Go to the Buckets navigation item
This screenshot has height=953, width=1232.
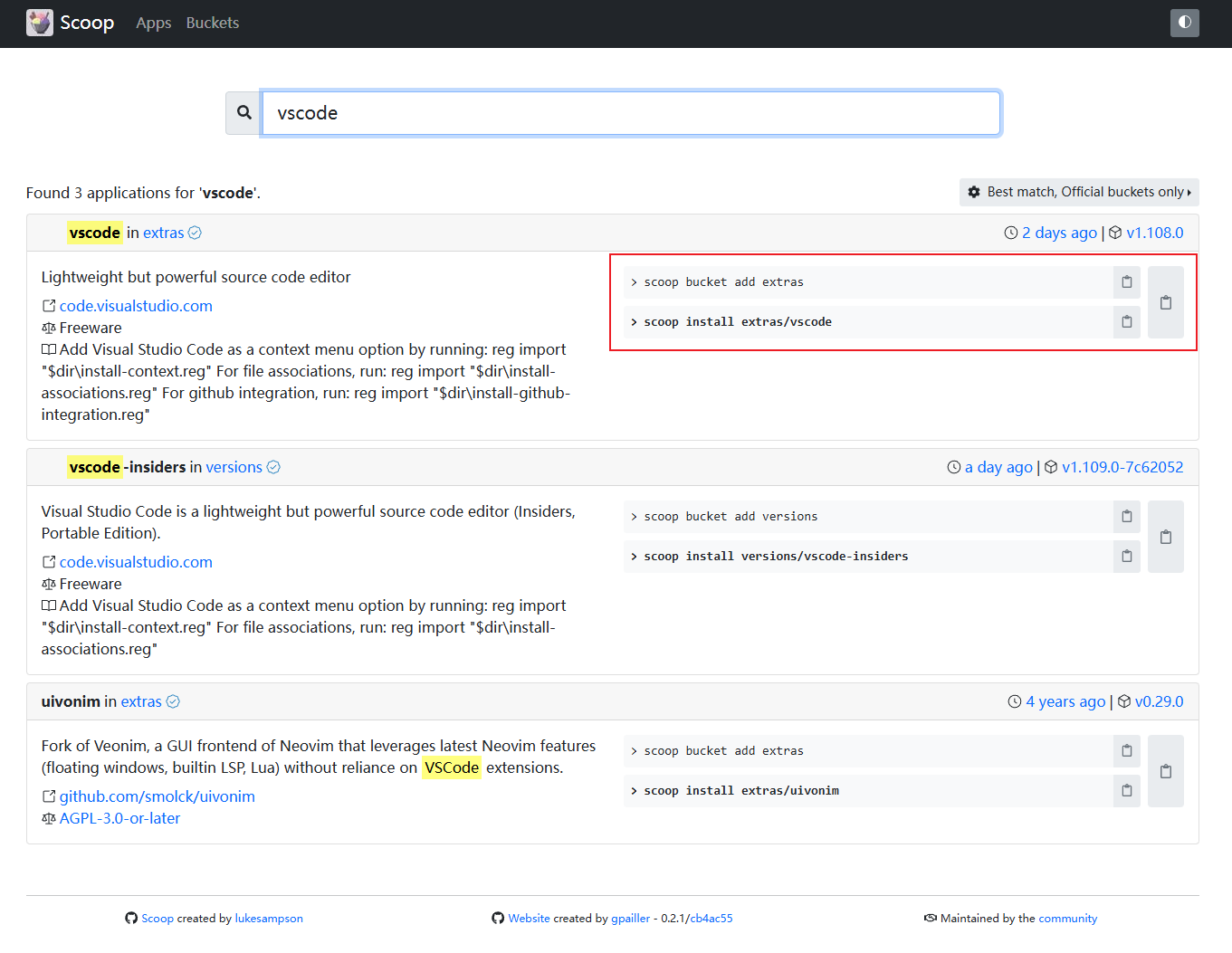pos(213,24)
